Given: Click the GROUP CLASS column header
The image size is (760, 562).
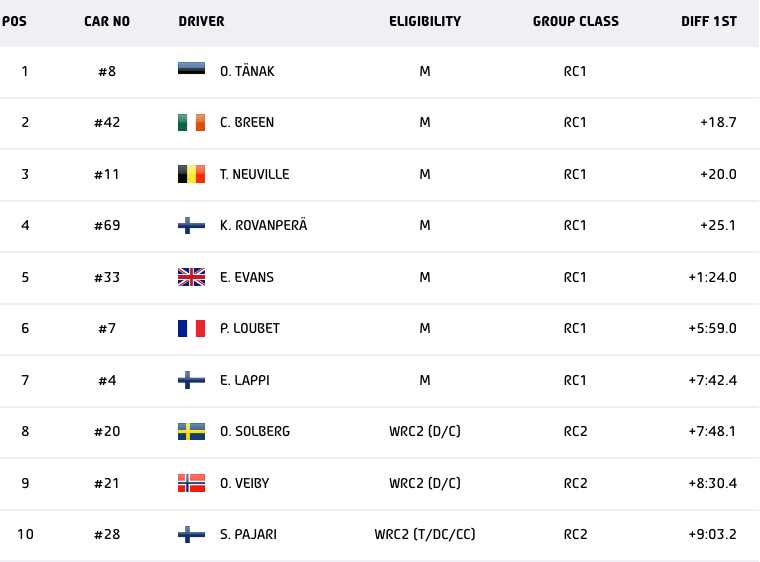Looking at the screenshot, I should coord(575,21).
